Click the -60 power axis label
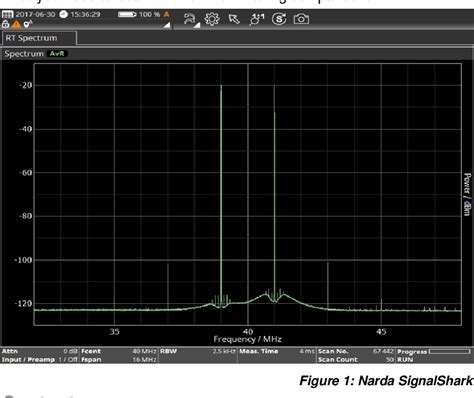The image size is (474, 398). (26, 173)
